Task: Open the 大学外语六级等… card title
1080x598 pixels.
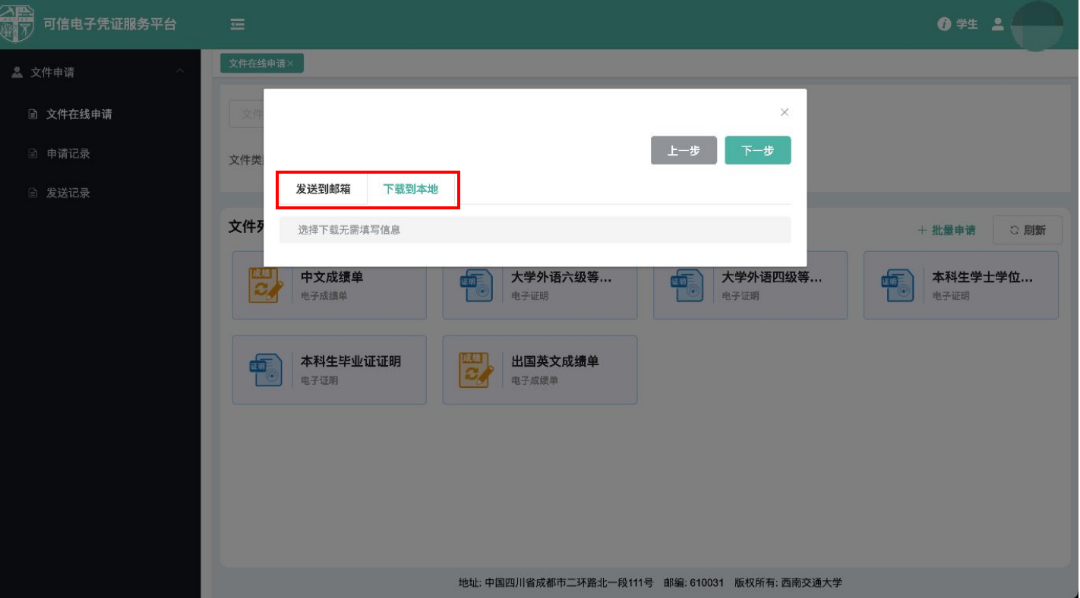Action: click(561, 278)
